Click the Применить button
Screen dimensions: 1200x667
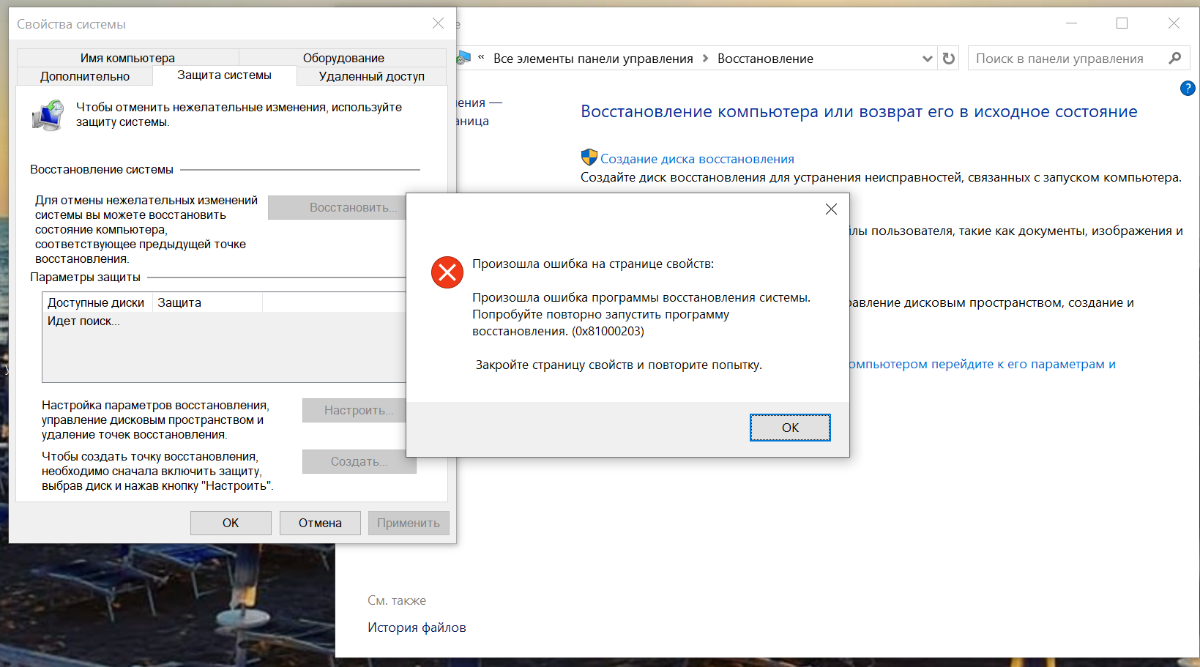pos(408,522)
